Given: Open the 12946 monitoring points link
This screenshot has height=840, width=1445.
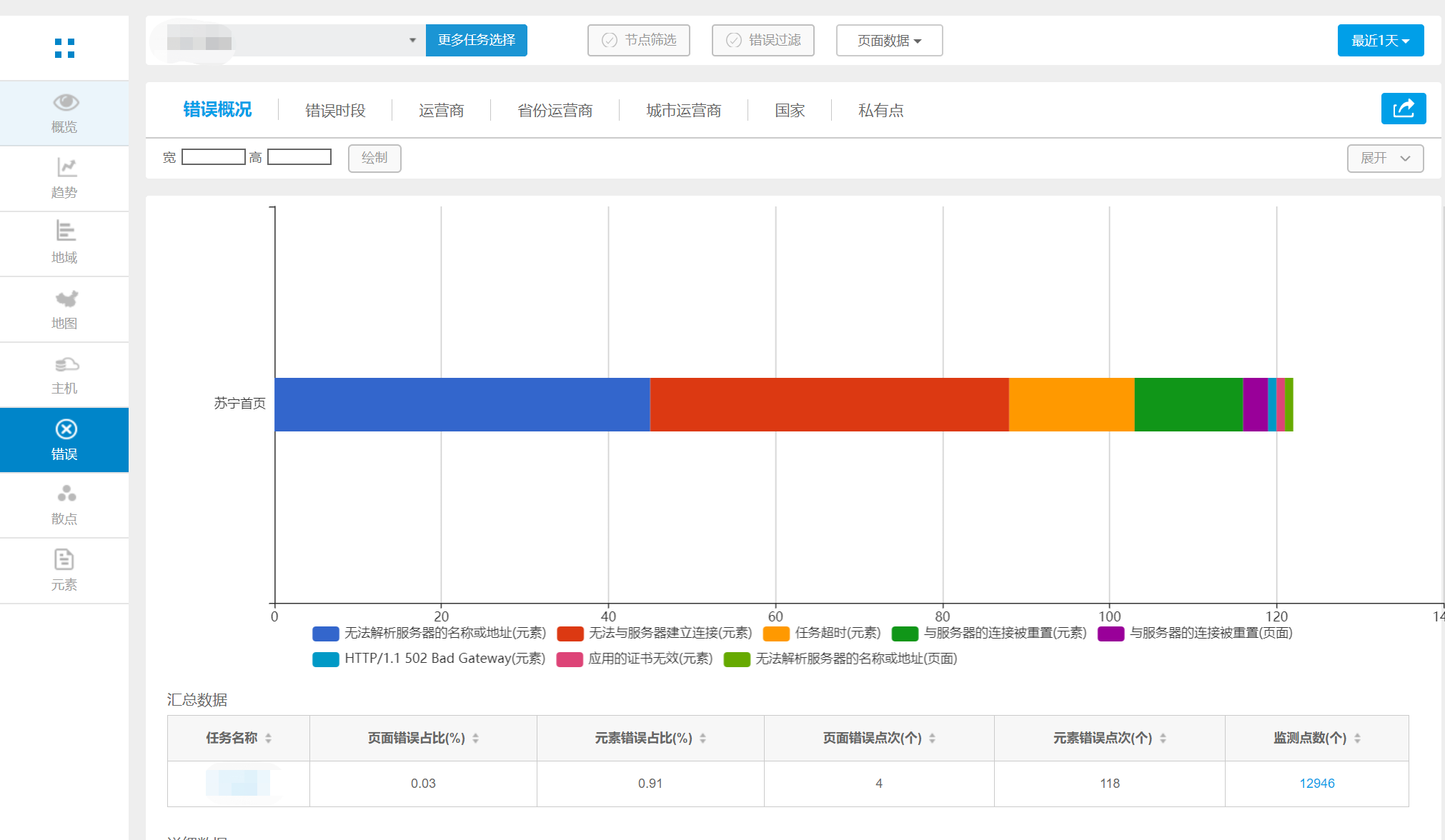Looking at the screenshot, I should tap(1316, 784).
